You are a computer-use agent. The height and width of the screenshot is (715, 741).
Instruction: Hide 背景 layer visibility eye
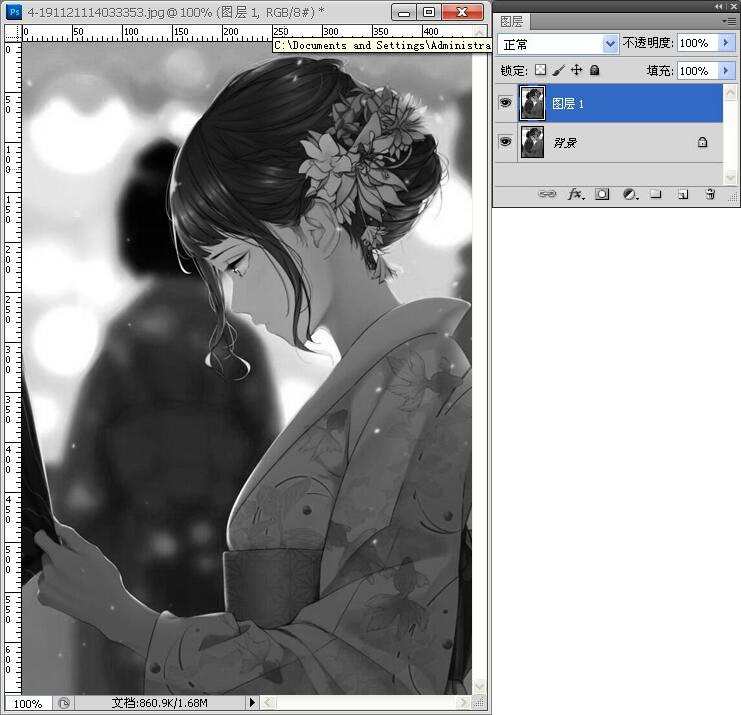point(506,142)
